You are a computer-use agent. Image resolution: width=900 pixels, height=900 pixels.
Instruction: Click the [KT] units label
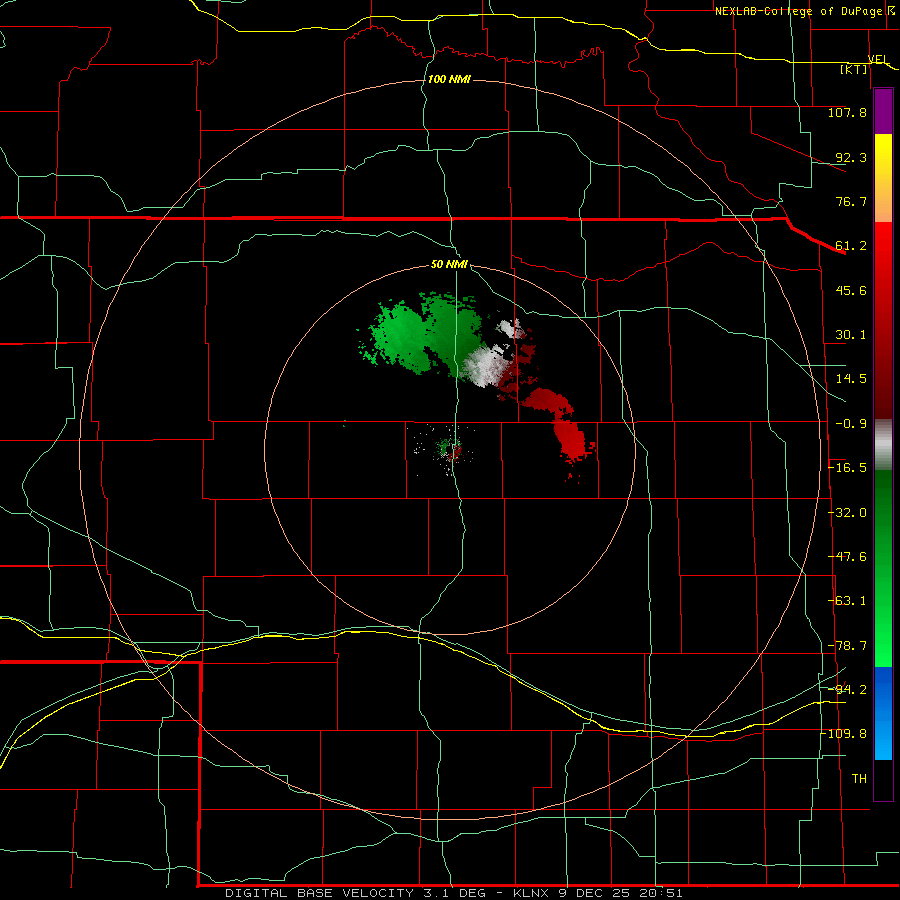[854, 69]
